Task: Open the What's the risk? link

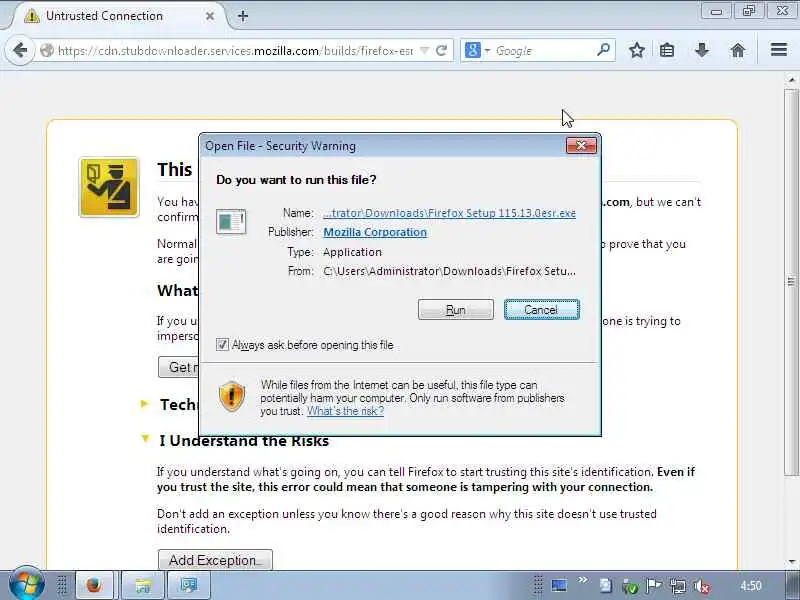Action: click(x=345, y=411)
